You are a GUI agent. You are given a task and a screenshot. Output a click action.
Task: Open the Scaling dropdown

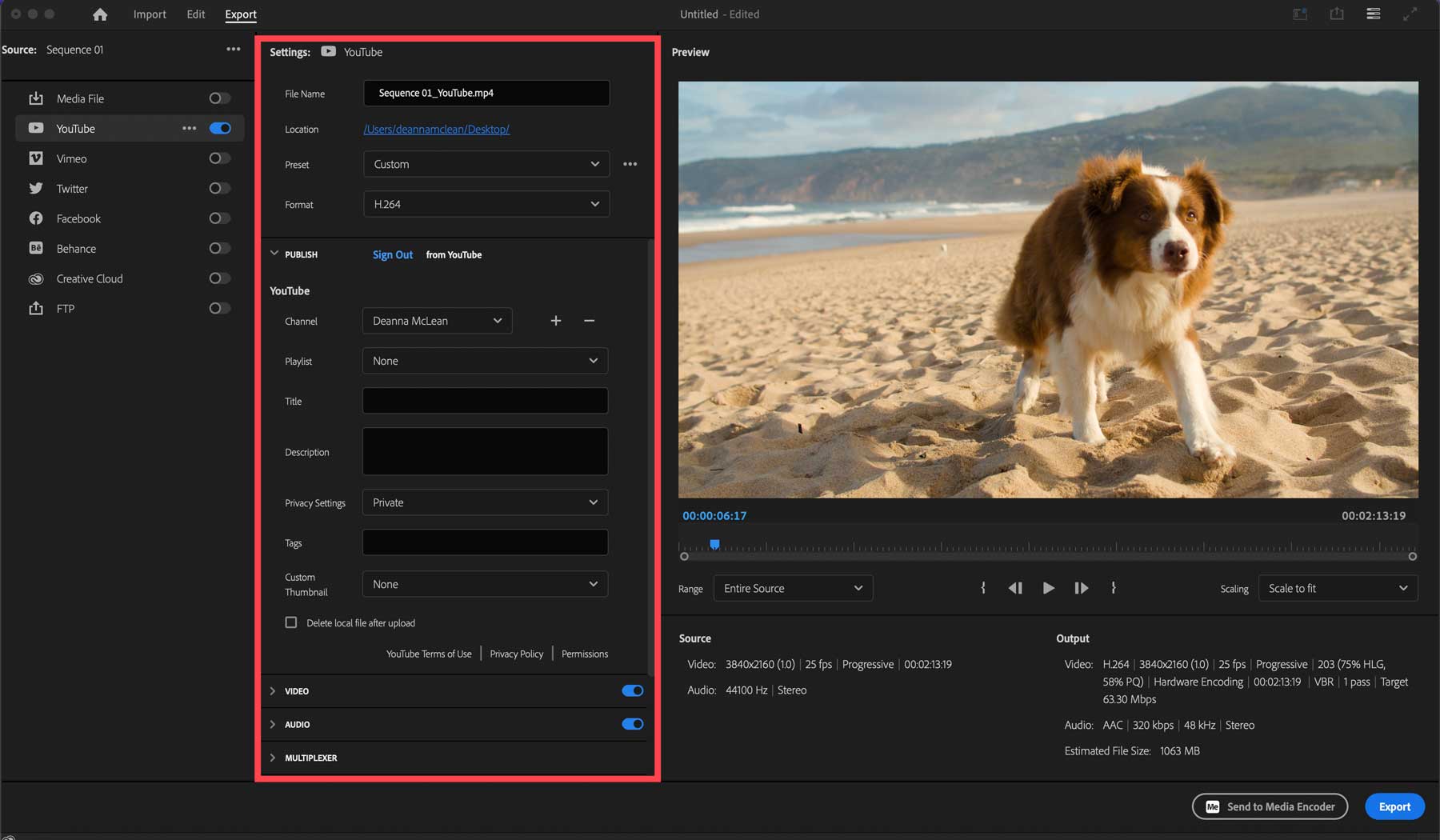pyautogui.click(x=1338, y=588)
